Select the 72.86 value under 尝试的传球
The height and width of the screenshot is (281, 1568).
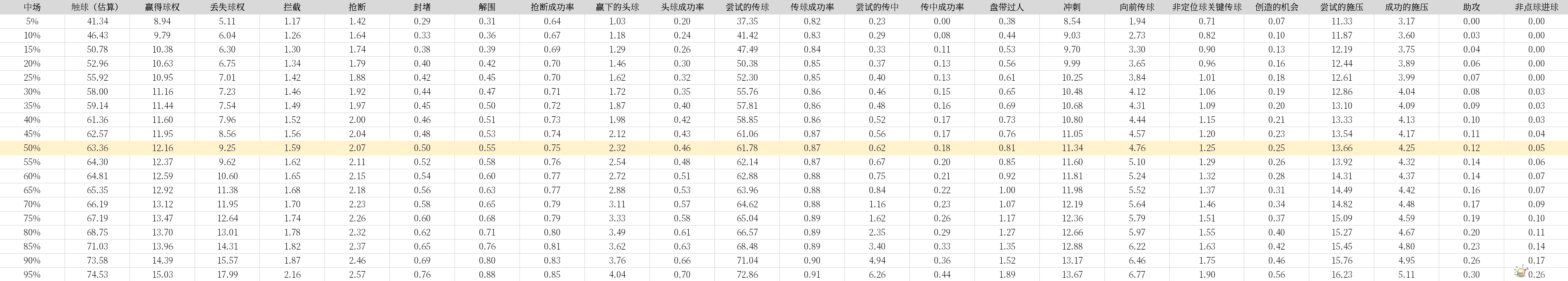(x=747, y=274)
